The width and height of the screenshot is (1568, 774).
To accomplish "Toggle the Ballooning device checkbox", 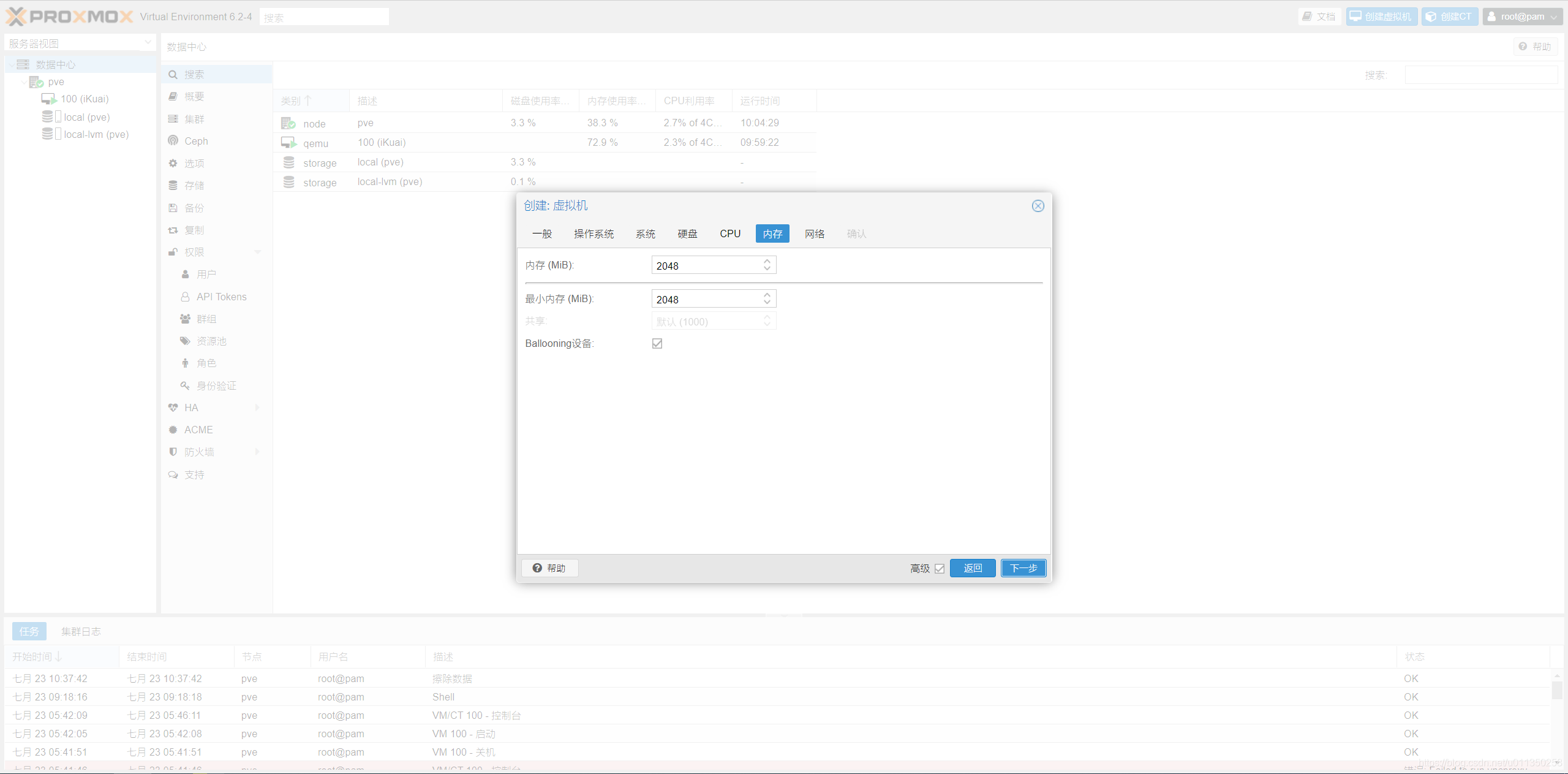I will tap(657, 343).
